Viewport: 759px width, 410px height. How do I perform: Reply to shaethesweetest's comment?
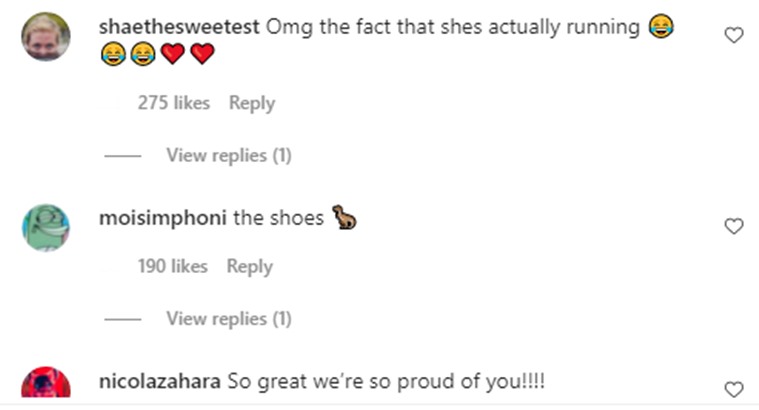tap(251, 103)
